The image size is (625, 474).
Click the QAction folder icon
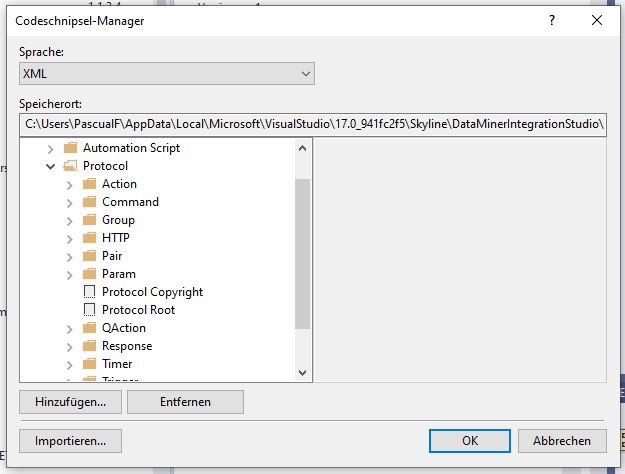pos(89,328)
